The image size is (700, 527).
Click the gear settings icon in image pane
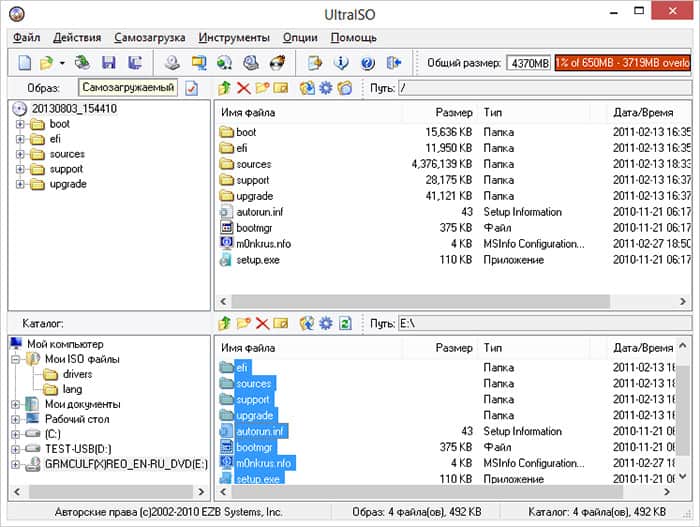(x=326, y=88)
